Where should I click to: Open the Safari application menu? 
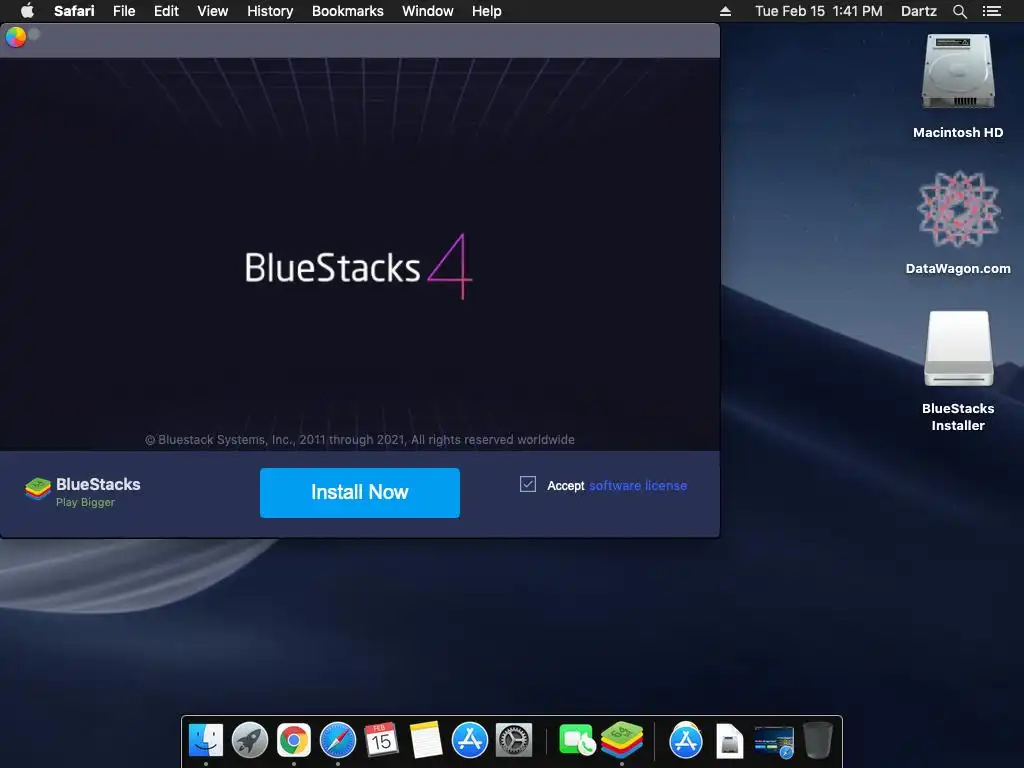click(x=74, y=11)
